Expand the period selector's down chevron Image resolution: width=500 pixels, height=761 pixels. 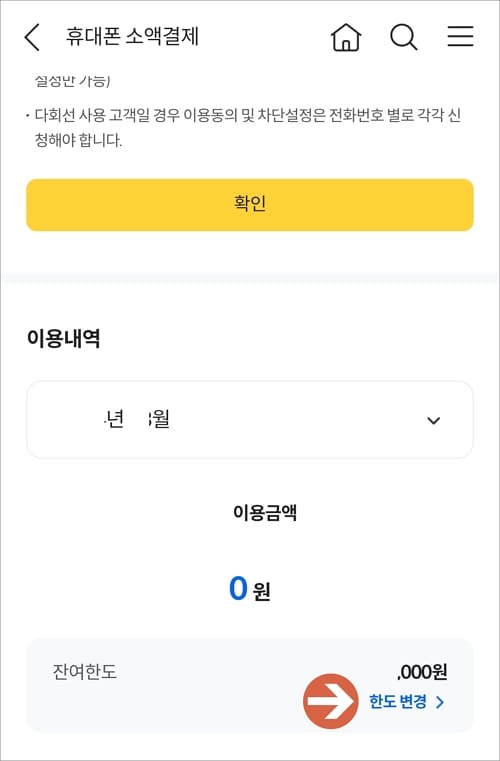pyautogui.click(x=433, y=420)
